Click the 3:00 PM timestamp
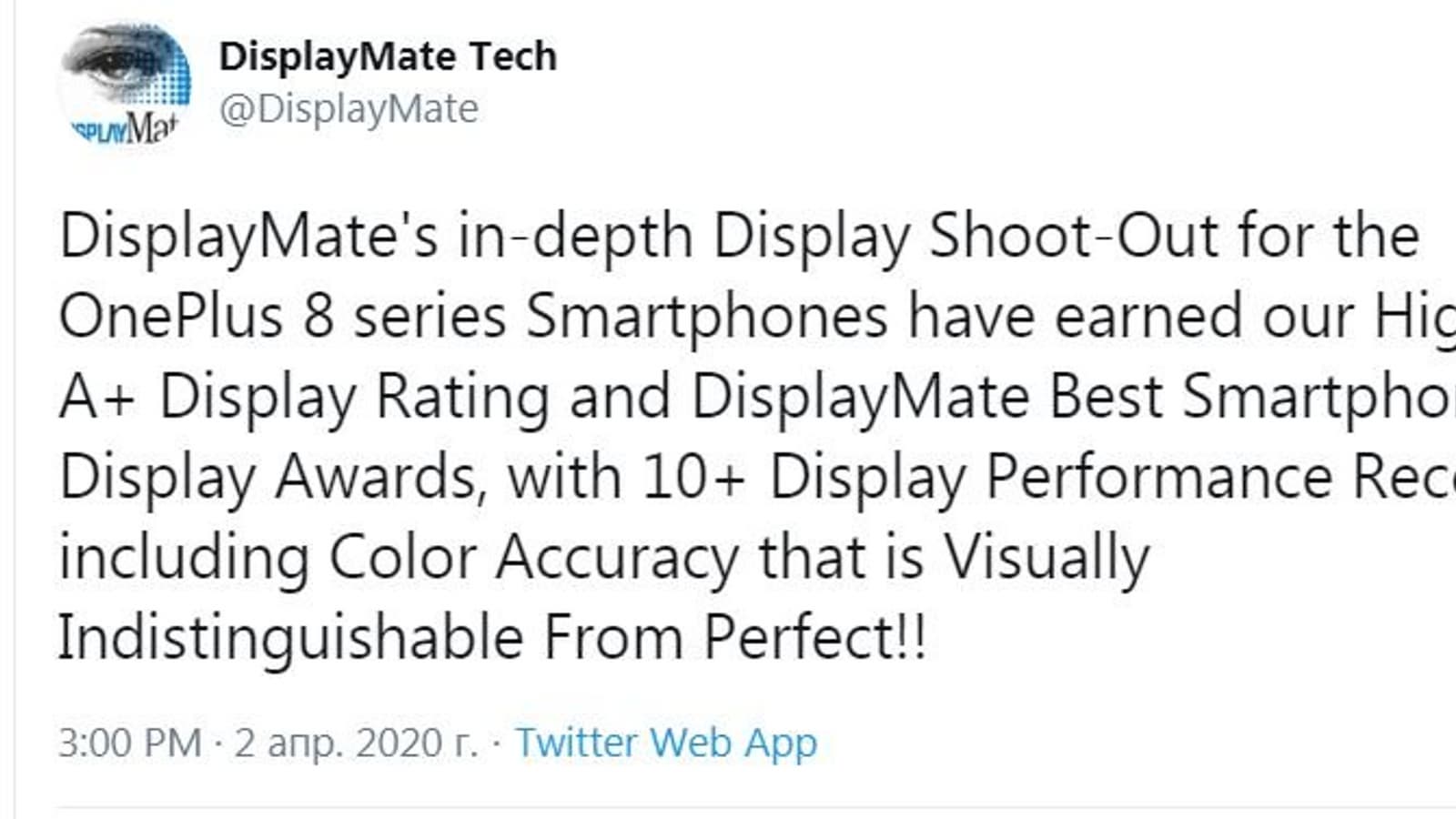1456x819 pixels. point(129,743)
